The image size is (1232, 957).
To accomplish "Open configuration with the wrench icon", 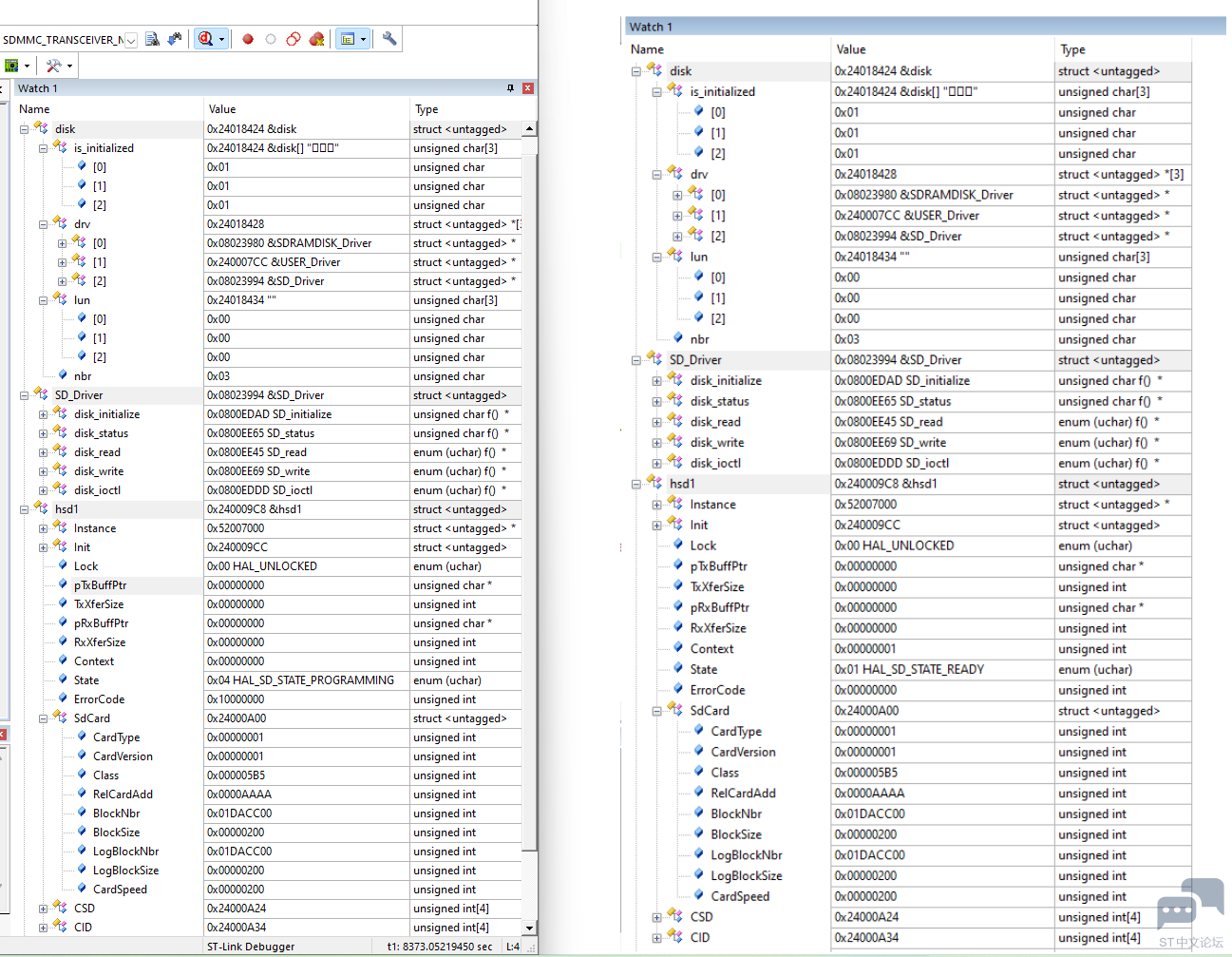I will 389,39.
